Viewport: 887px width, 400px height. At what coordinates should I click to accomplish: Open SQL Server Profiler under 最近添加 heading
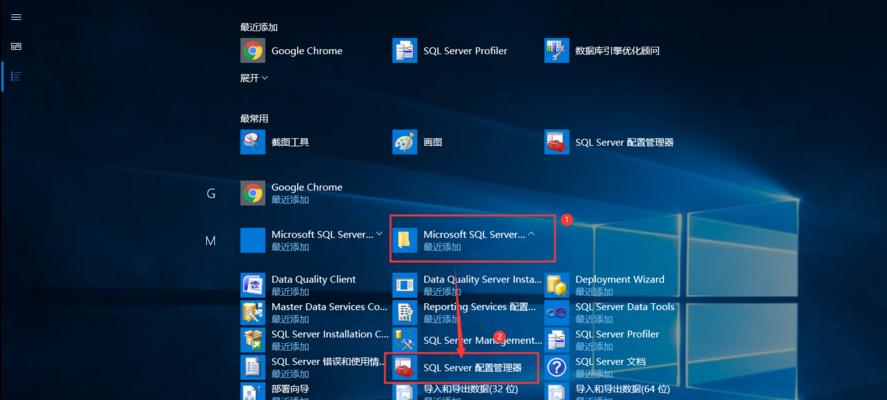point(450,50)
